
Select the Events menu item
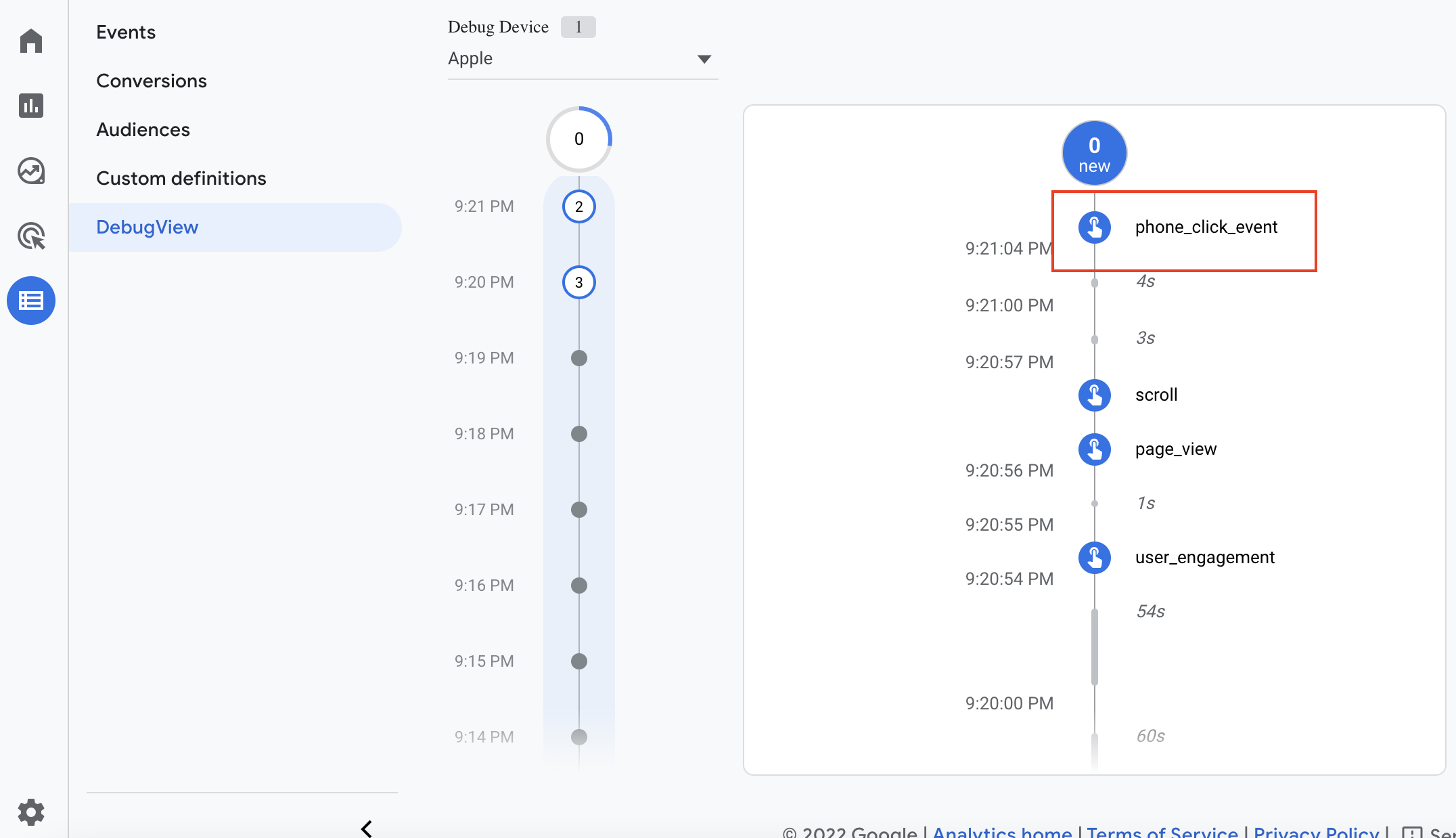click(x=126, y=32)
